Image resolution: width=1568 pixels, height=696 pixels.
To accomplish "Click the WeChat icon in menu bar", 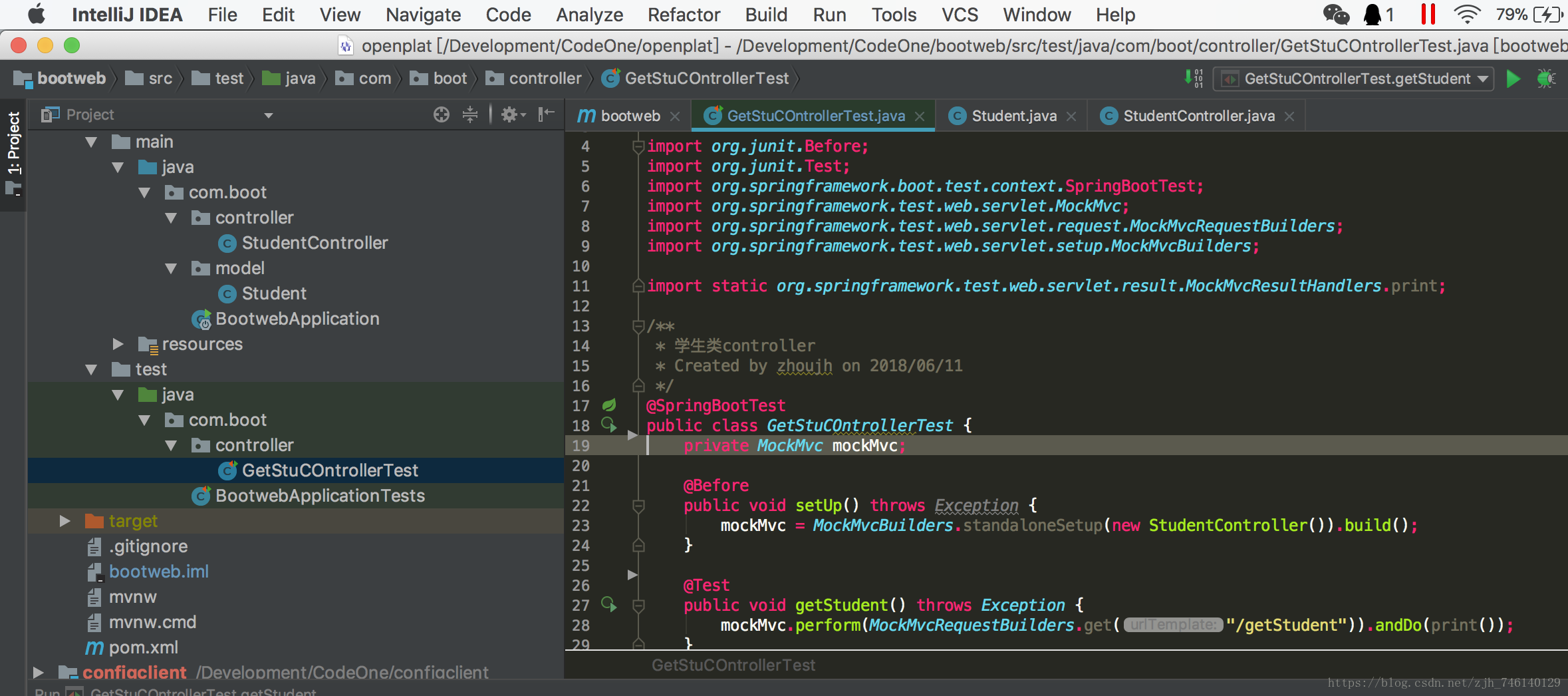I will (x=1335, y=15).
